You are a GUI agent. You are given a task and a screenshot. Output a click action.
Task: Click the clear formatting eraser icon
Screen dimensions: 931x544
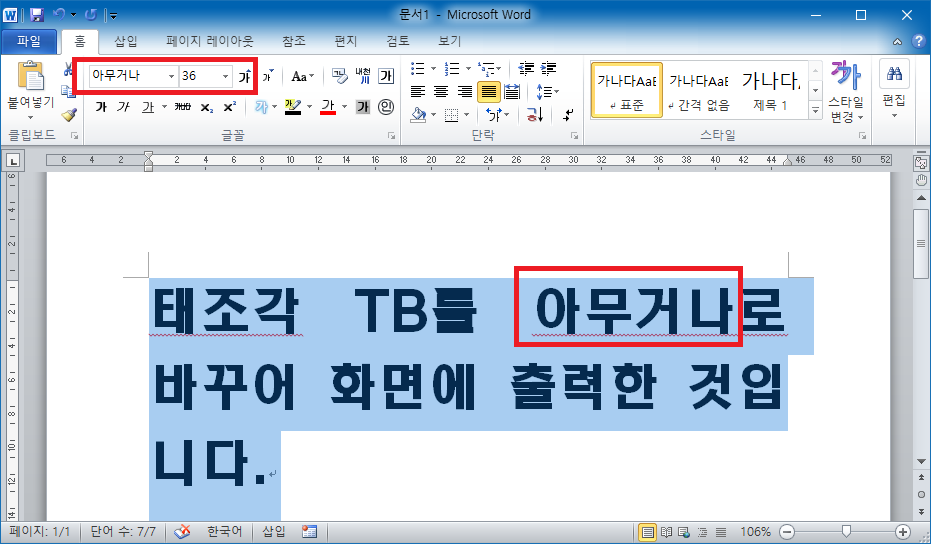339,75
